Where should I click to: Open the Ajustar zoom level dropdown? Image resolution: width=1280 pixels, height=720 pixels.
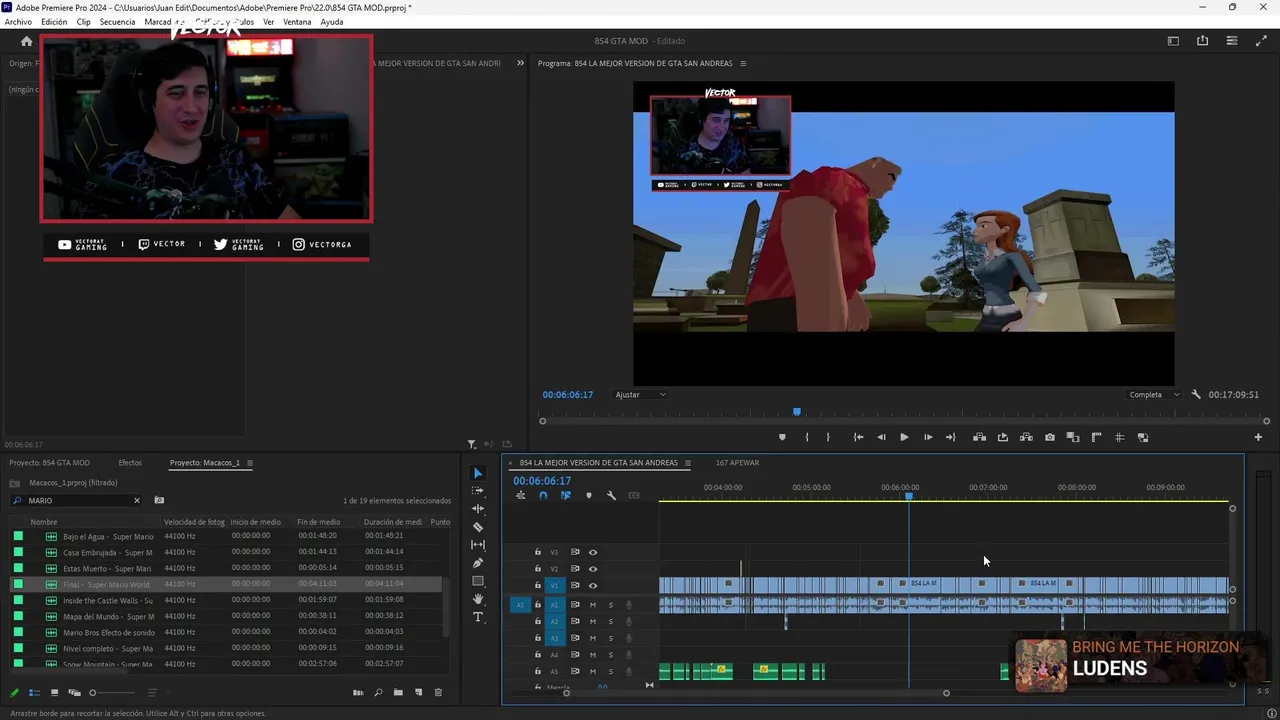(640, 395)
